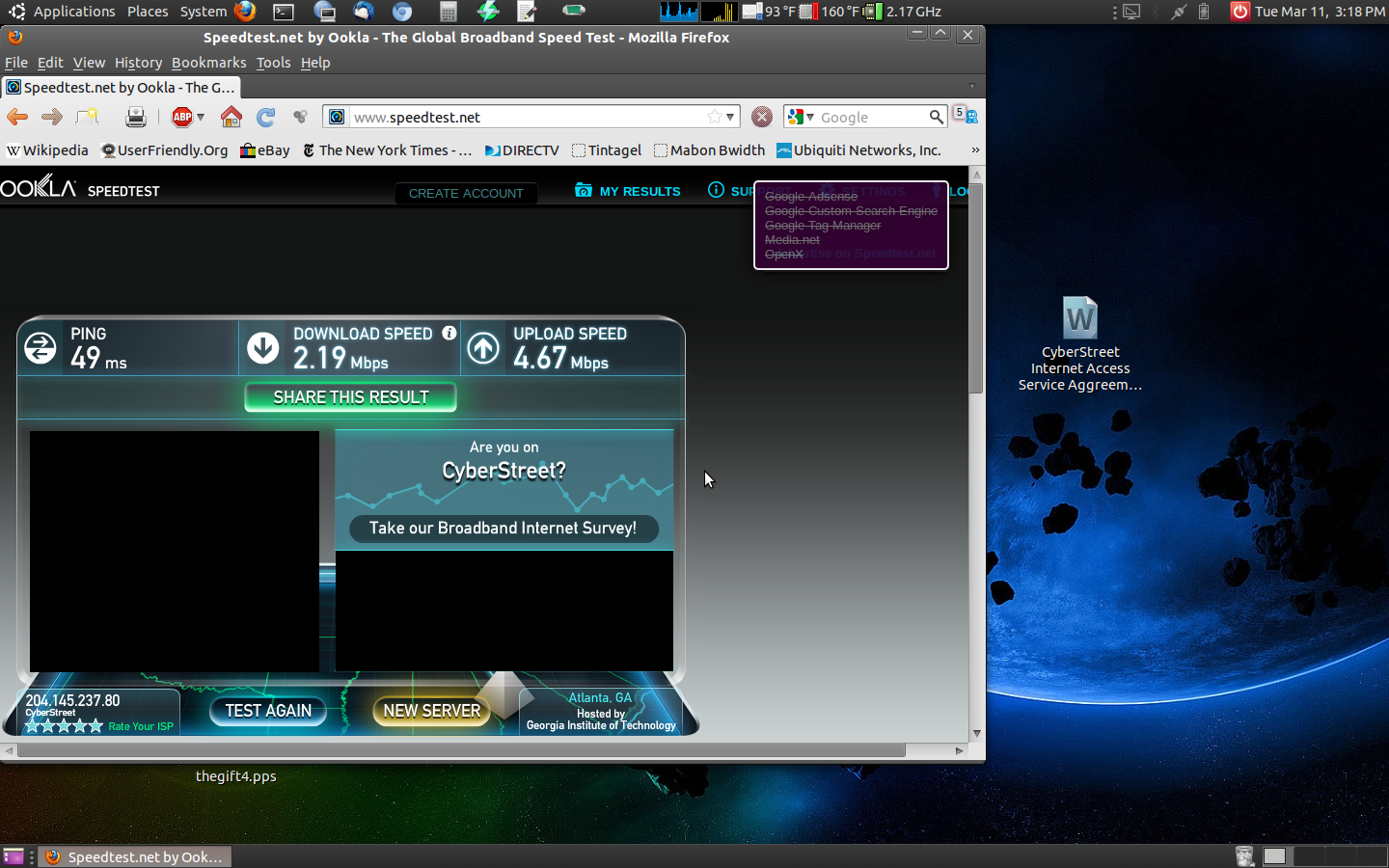Viewport: 1389px width, 868px height.
Task: Rate ISP using the fifth star
Action: point(95,726)
